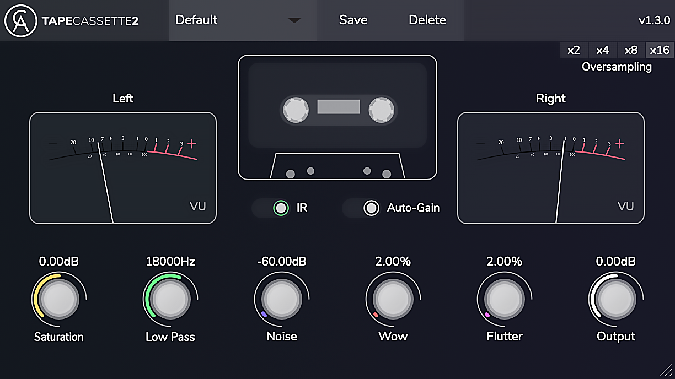
Task: Delete the current preset
Action: point(427,20)
